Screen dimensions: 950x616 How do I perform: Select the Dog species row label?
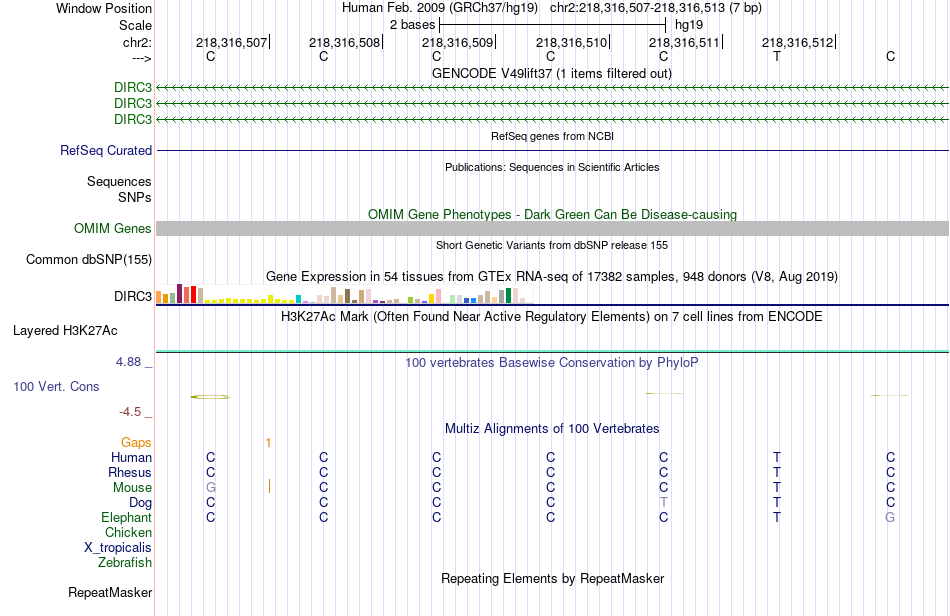[x=140, y=503]
